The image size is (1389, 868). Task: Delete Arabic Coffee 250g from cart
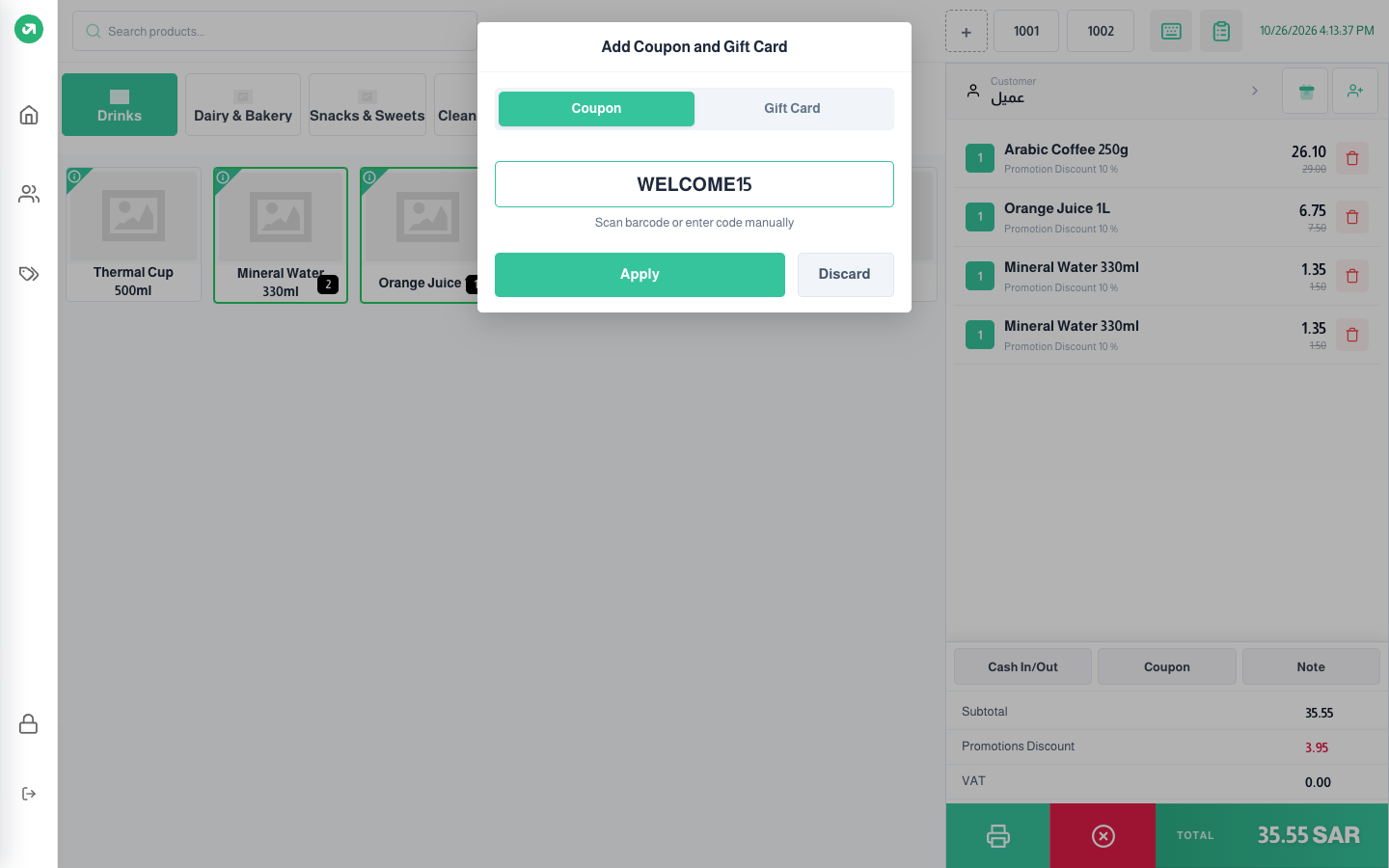[1352, 158]
